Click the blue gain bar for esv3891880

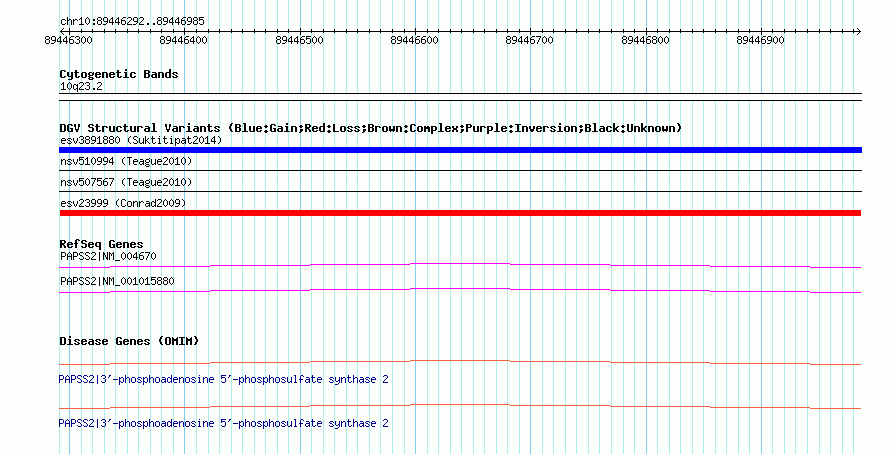pos(460,150)
